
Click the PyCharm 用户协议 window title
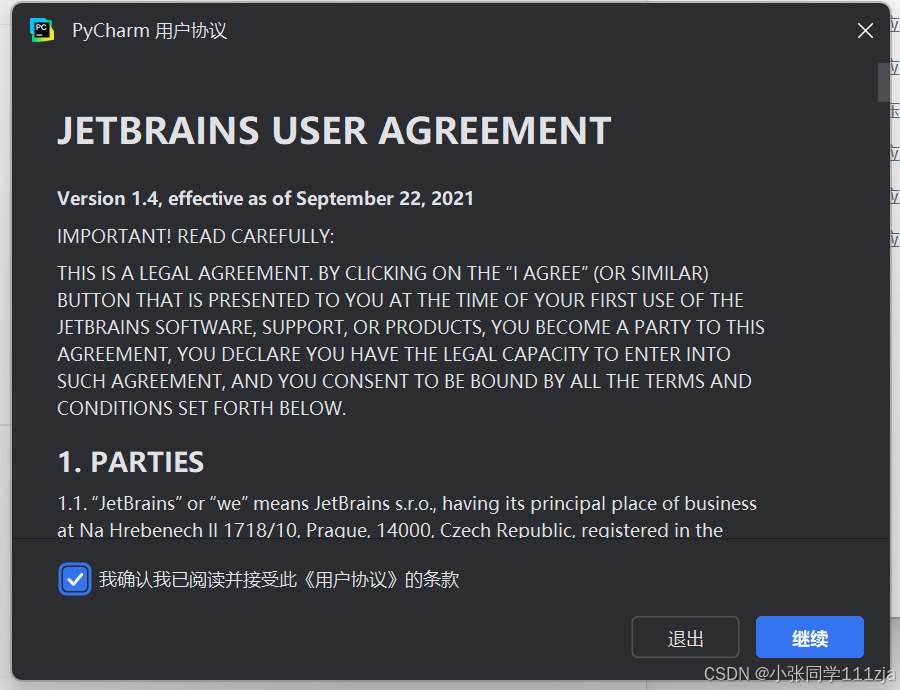pyautogui.click(x=150, y=30)
